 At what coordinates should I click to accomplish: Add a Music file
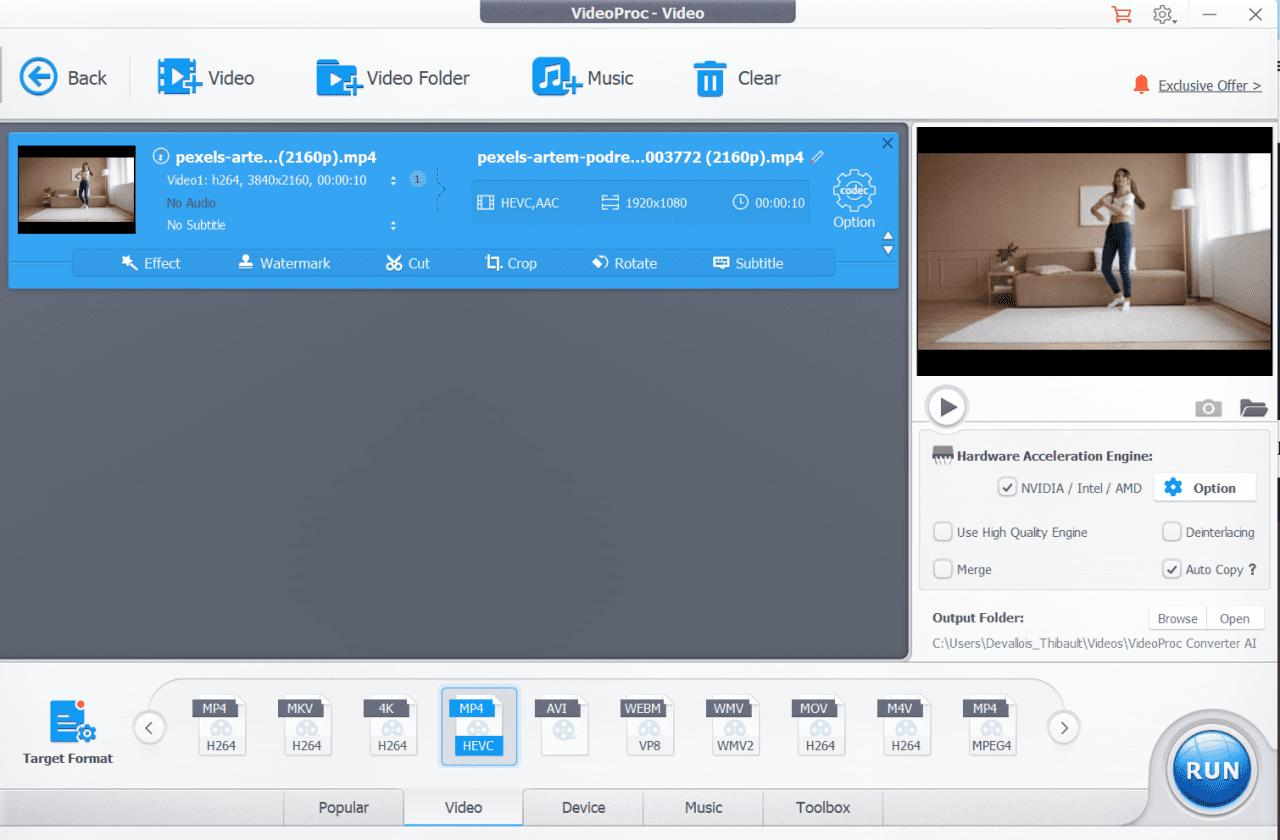[x=582, y=78]
